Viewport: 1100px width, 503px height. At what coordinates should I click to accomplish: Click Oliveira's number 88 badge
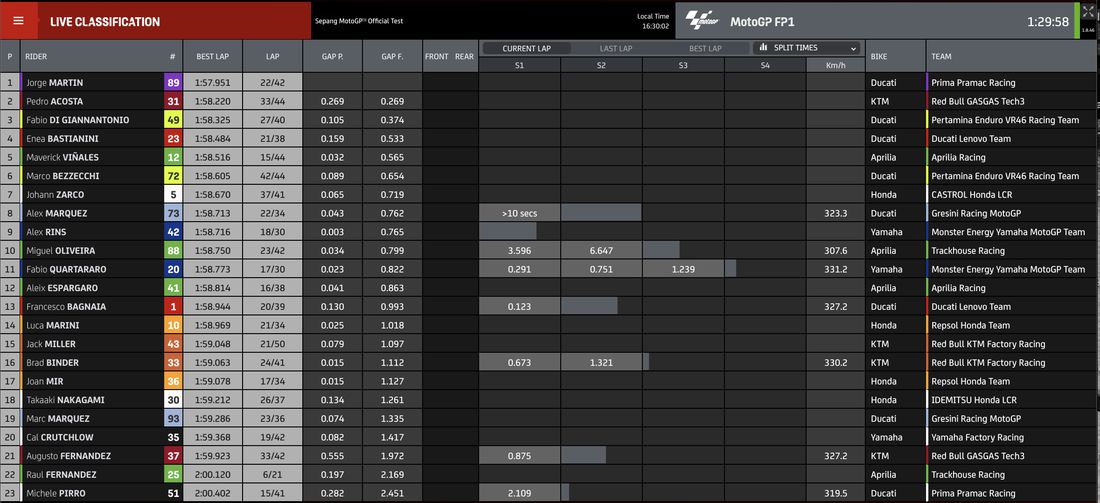[x=173, y=250]
